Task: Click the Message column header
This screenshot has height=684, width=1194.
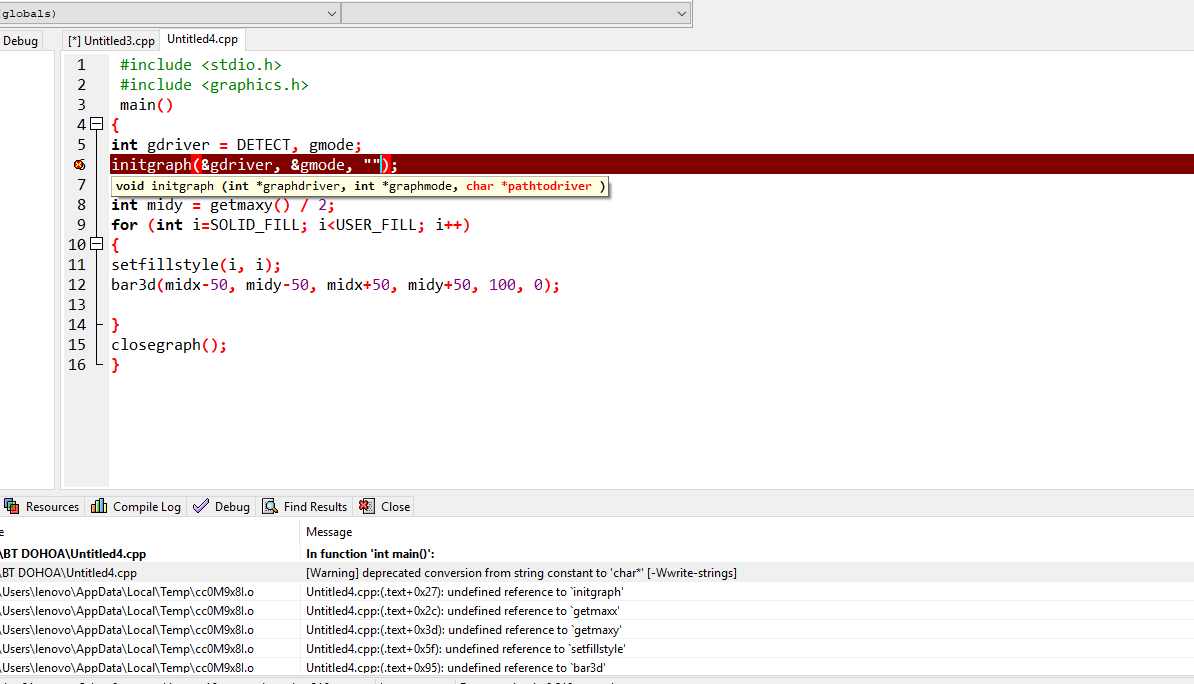Action: pyautogui.click(x=329, y=532)
